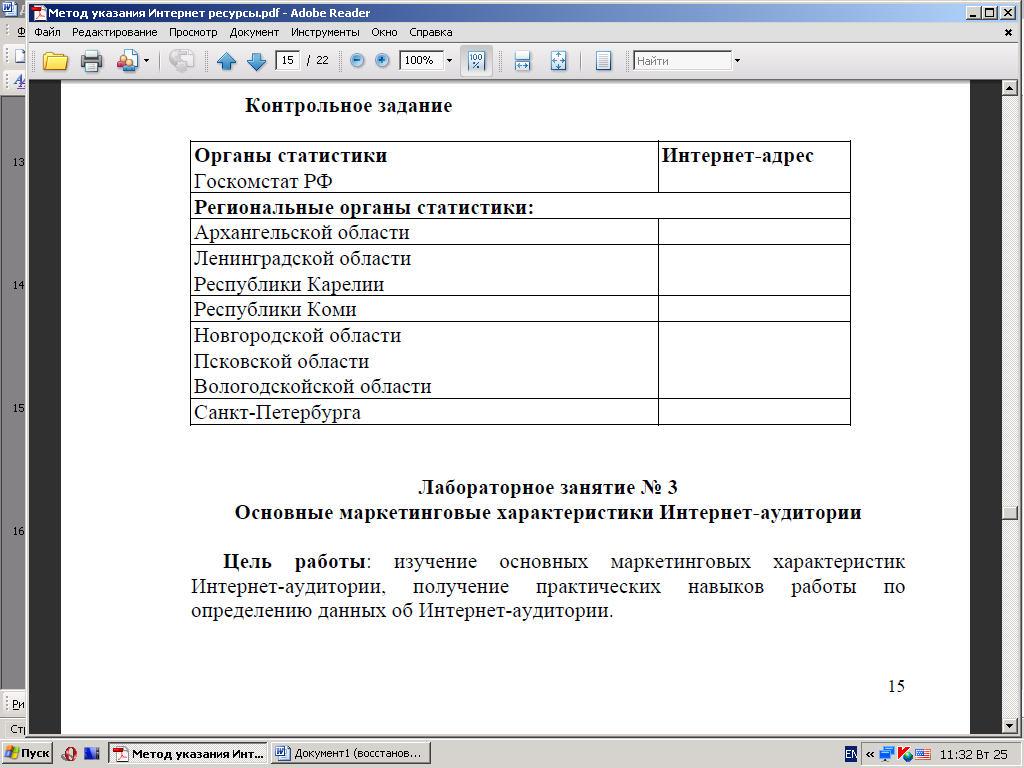Click the Adobe Reader title bar PDF icon
The height and width of the screenshot is (768, 1024).
point(39,12)
